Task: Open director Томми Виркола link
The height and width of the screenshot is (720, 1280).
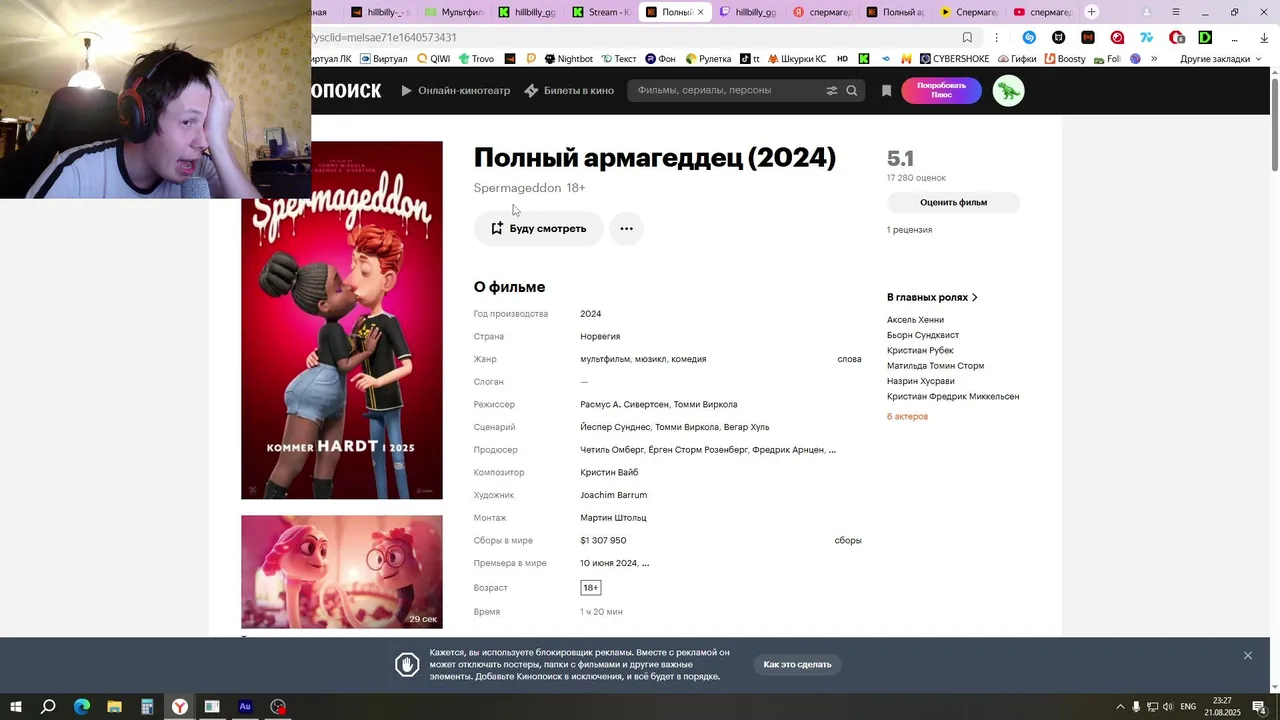Action: coord(705,404)
